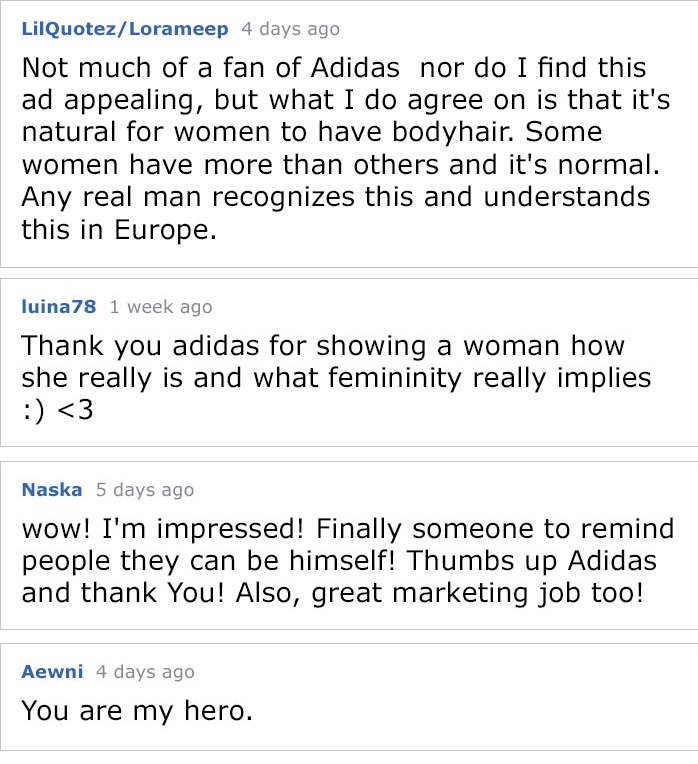Click the "4 days ago" timestamp by Aewni
The width and height of the screenshot is (698, 764).
click(x=145, y=671)
